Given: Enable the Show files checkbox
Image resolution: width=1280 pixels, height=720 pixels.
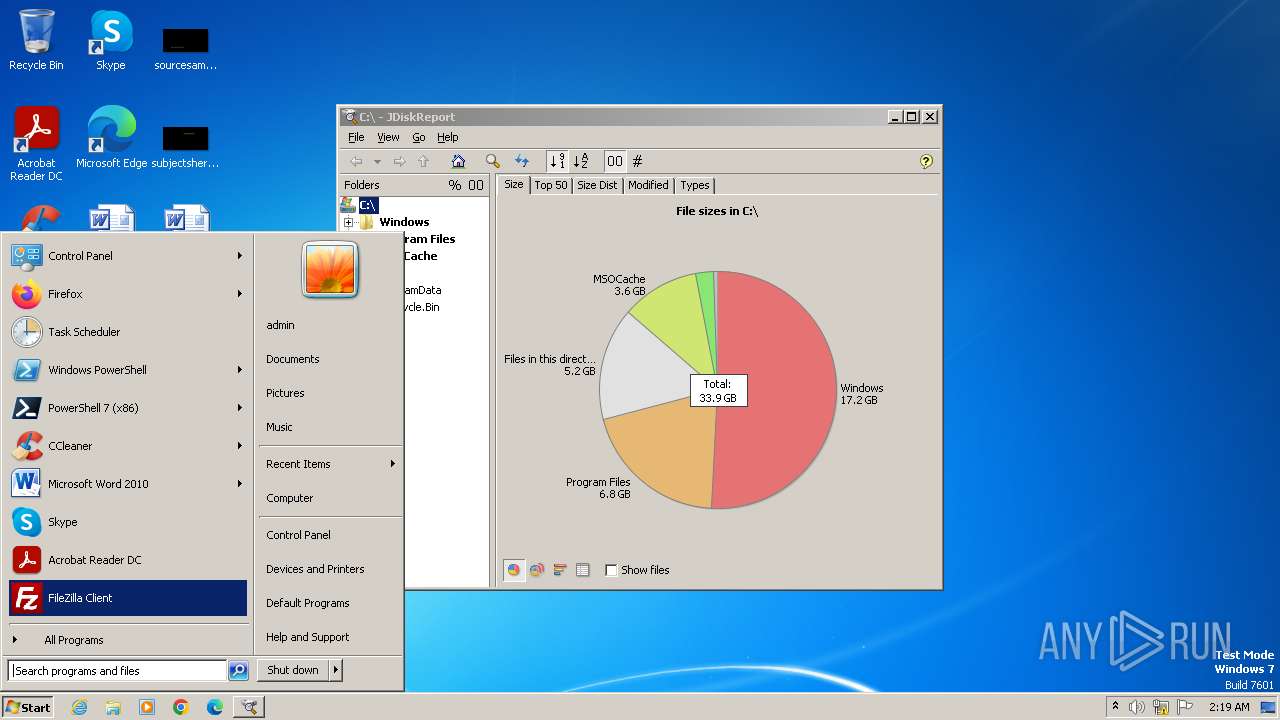Looking at the screenshot, I should [x=611, y=570].
